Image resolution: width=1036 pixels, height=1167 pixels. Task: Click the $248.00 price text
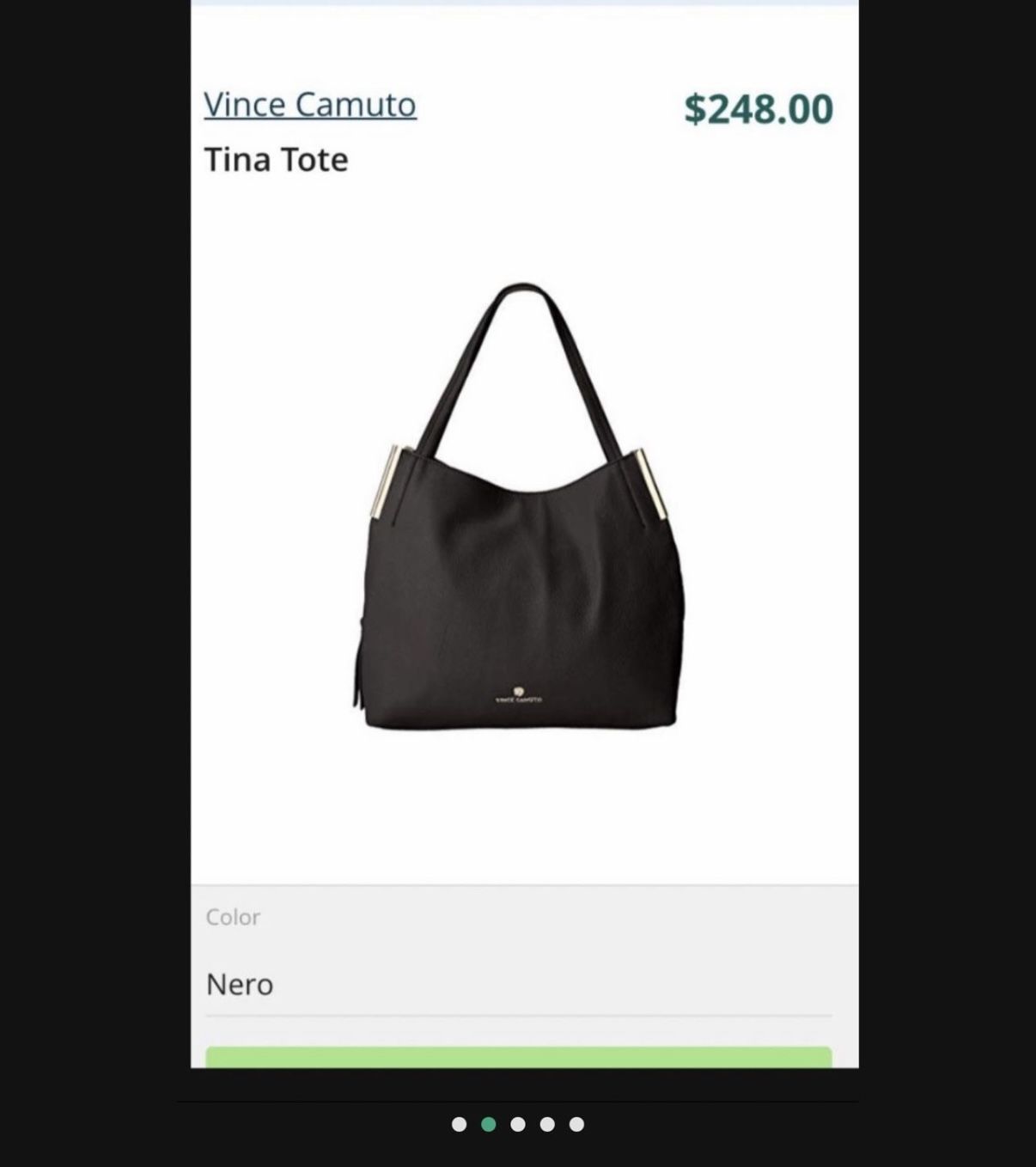point(759,109)
